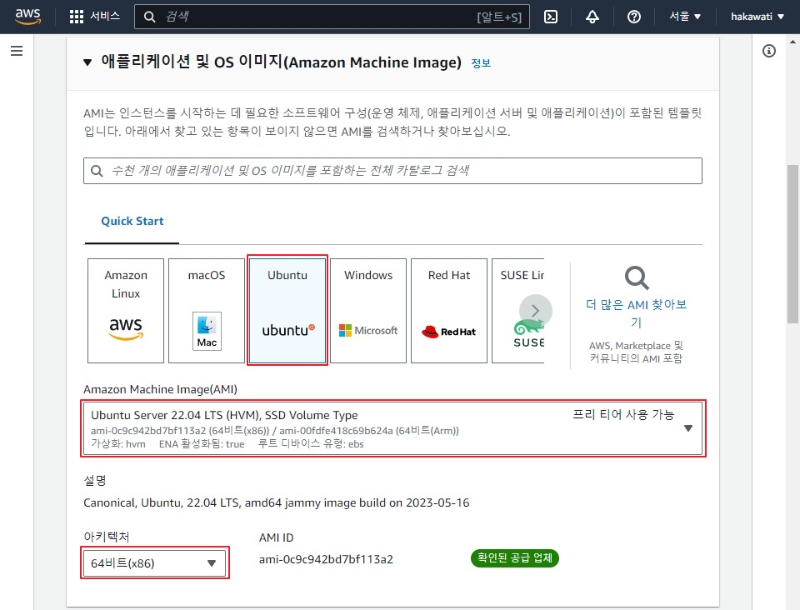Image resolution: width=800 pixels, height=610 pixels.
Task: Click the 정보 link next to the AMI heading
Action: click(x=480, y=62)
